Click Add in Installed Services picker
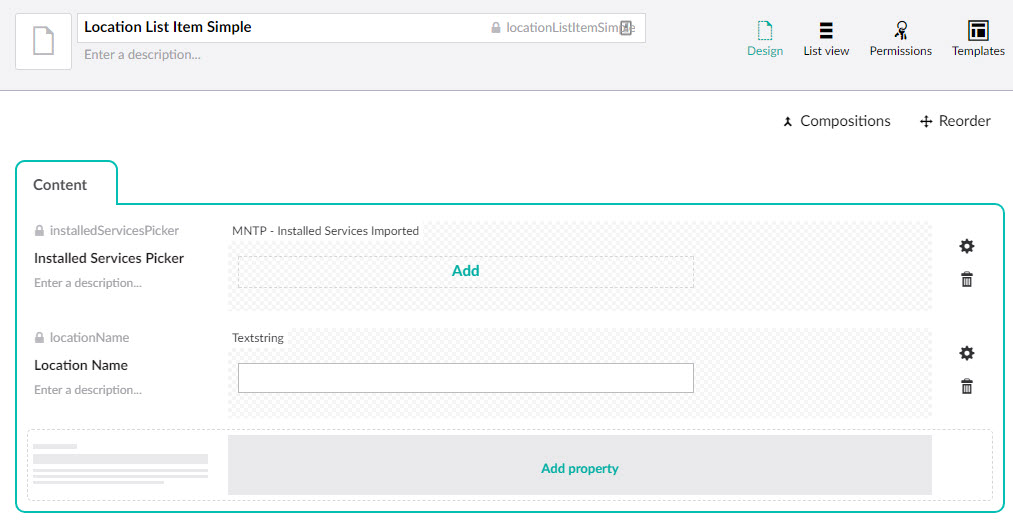1013x523 pixels. 466,271
